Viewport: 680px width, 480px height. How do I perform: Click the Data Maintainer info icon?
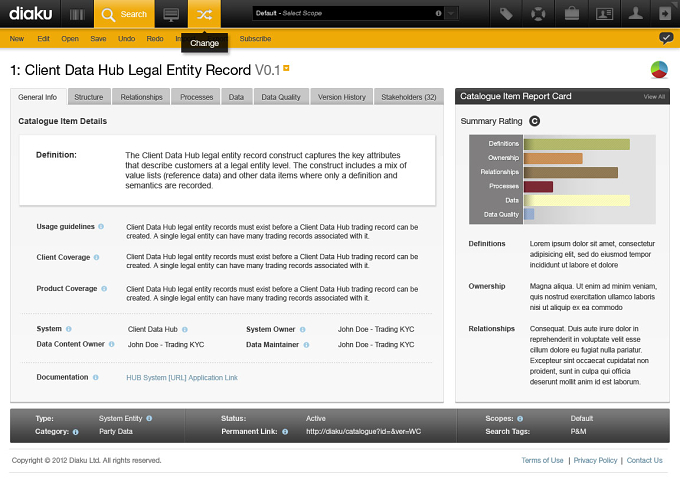click(x=306, y=345)
